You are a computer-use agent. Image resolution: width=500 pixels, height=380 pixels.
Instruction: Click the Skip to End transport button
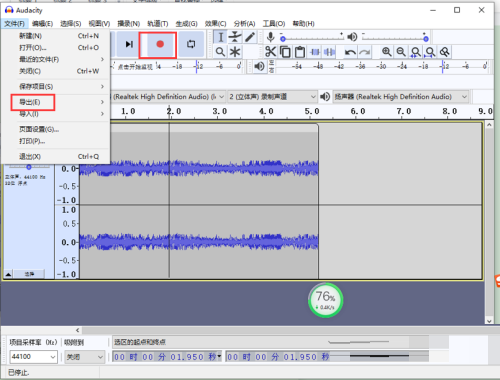129,44
